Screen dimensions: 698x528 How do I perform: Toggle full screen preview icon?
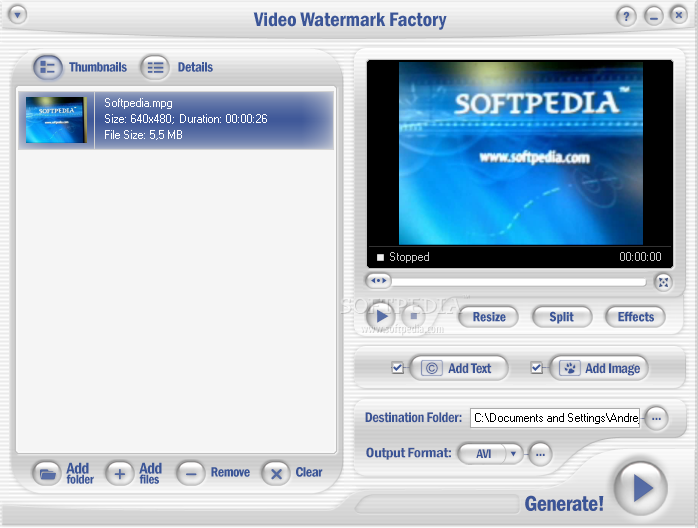[663, 282]
